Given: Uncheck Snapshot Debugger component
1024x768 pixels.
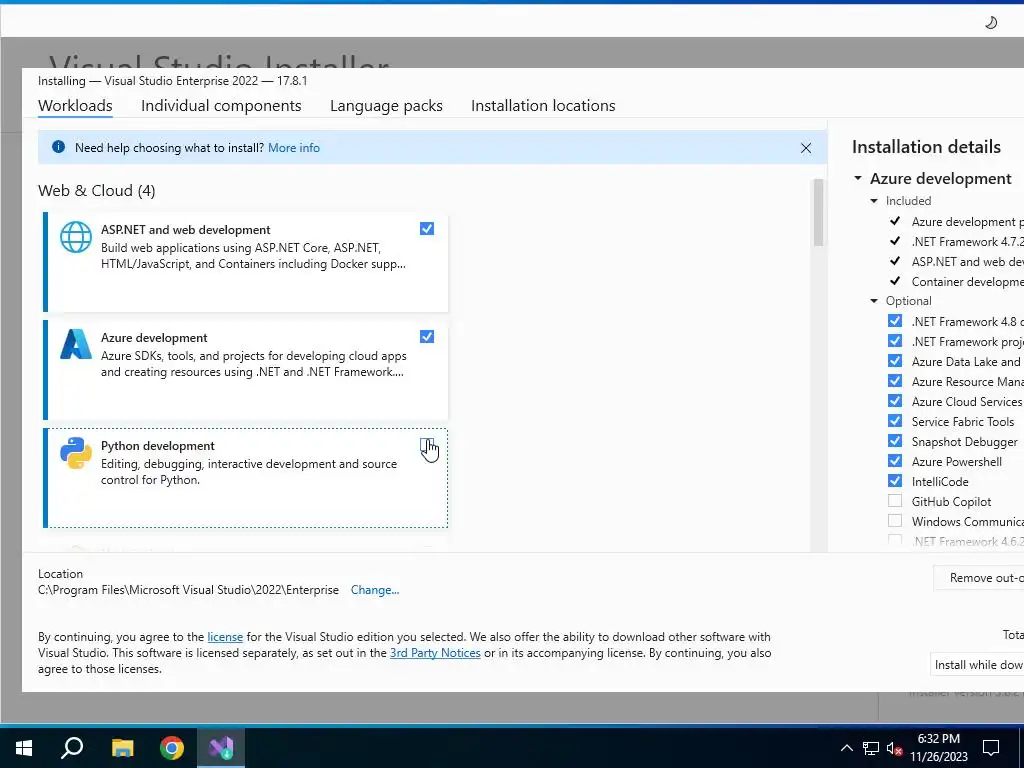Looking at the screenshot, I should click(x=895, y=441).
